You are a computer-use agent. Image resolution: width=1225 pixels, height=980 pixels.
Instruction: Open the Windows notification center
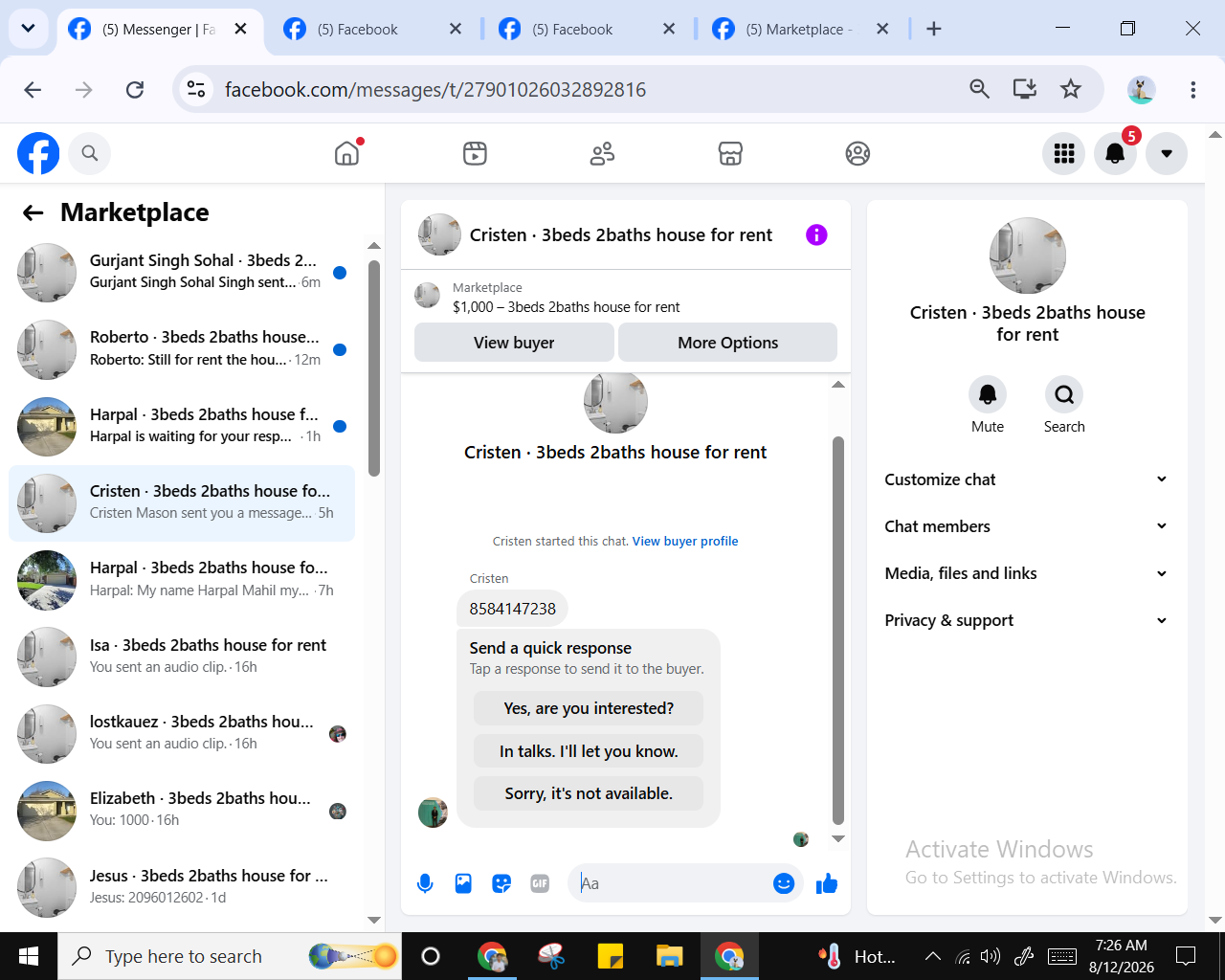point(1187,956)
